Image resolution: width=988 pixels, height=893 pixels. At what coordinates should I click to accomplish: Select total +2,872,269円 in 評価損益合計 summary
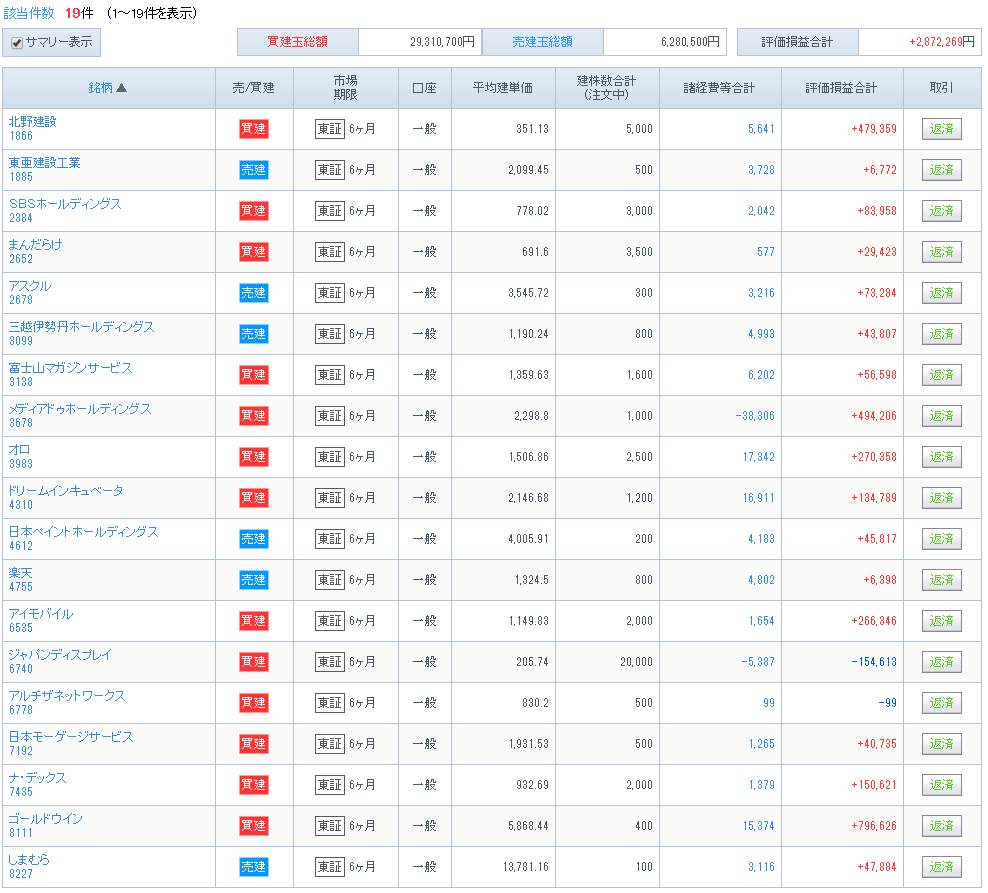(941, 42)
